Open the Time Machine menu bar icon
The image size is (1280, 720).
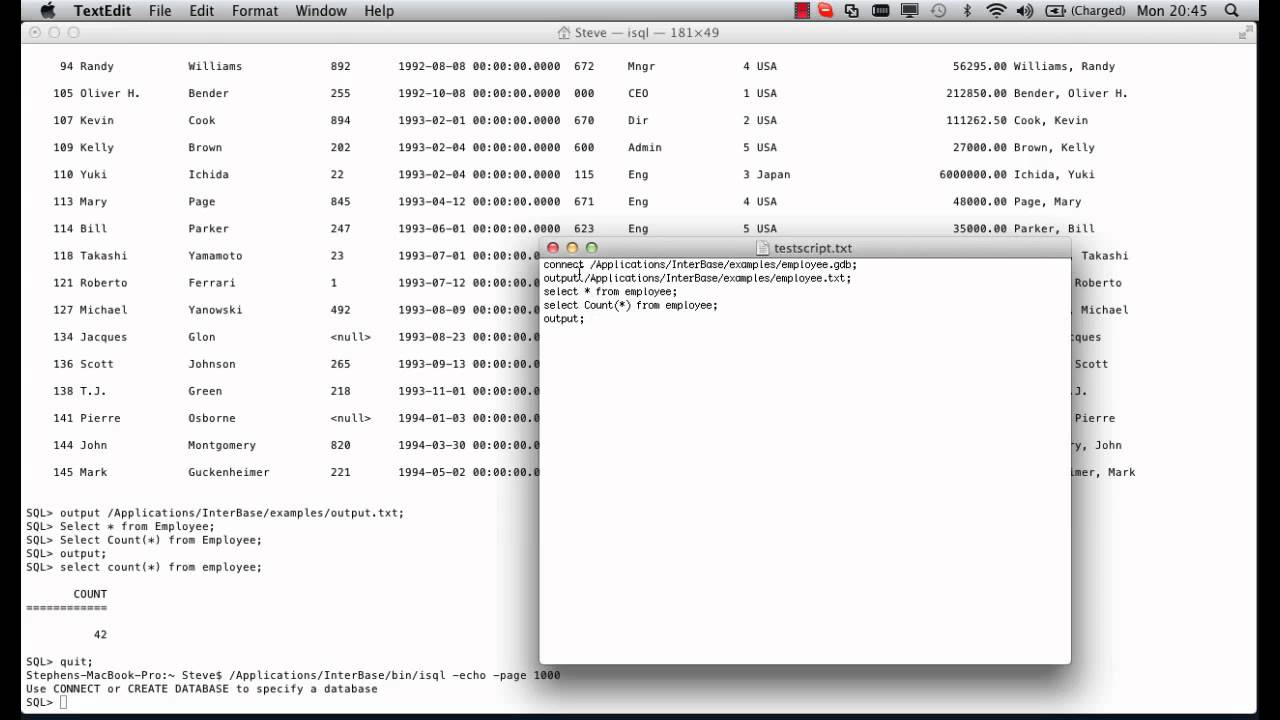(x=938, y=11)
